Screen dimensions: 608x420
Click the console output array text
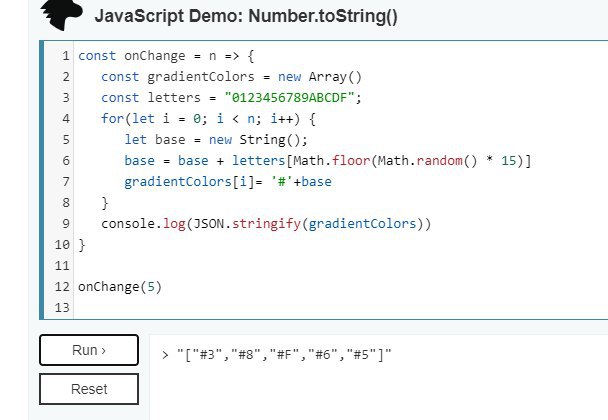(x=284, y=354)
